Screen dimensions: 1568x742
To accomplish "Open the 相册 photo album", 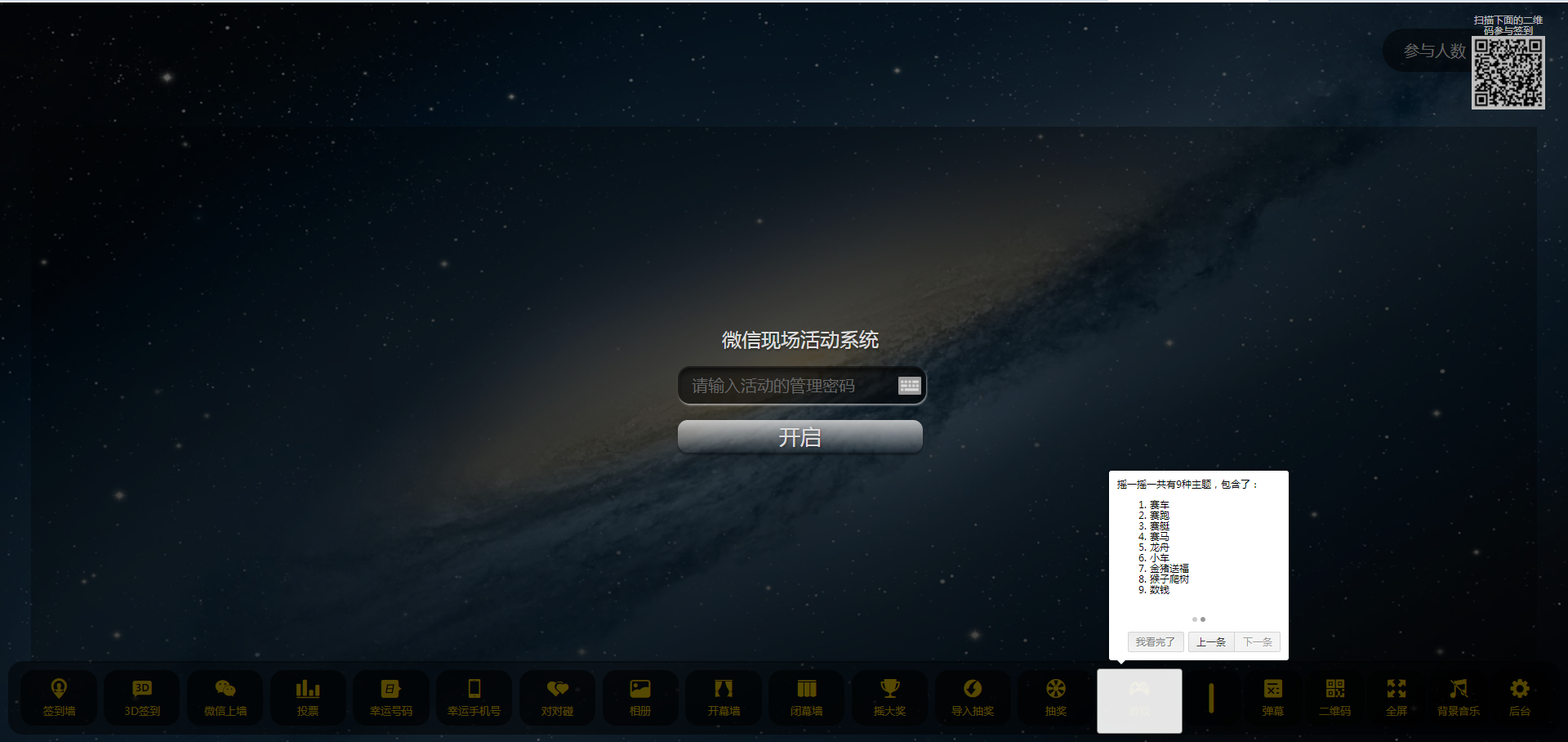I will pyautogui.click(x=640, y=697).
